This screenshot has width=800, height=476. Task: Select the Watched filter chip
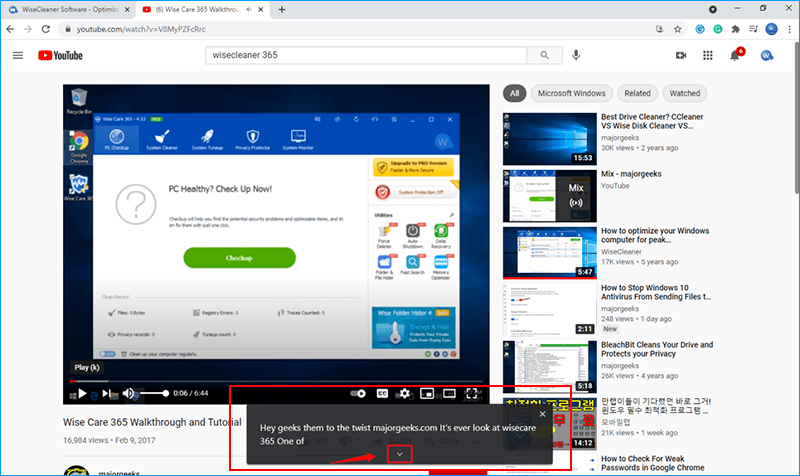[685, 93]
